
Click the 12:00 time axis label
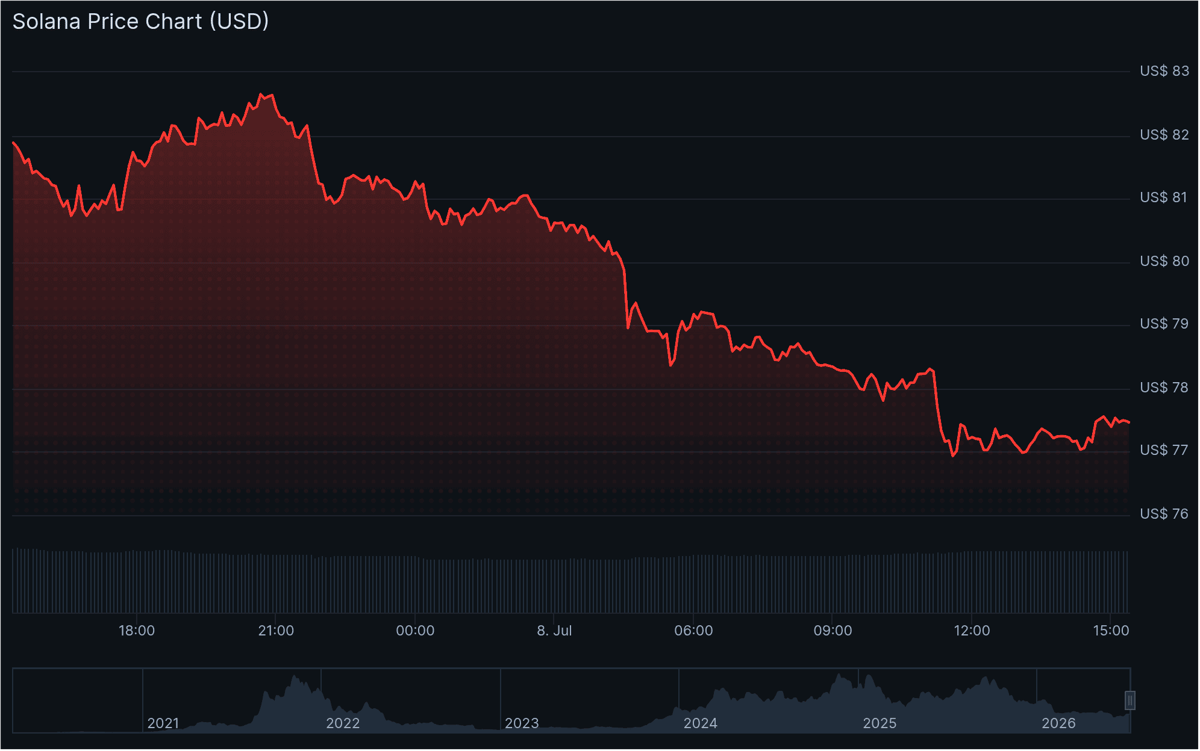point(972,631)
